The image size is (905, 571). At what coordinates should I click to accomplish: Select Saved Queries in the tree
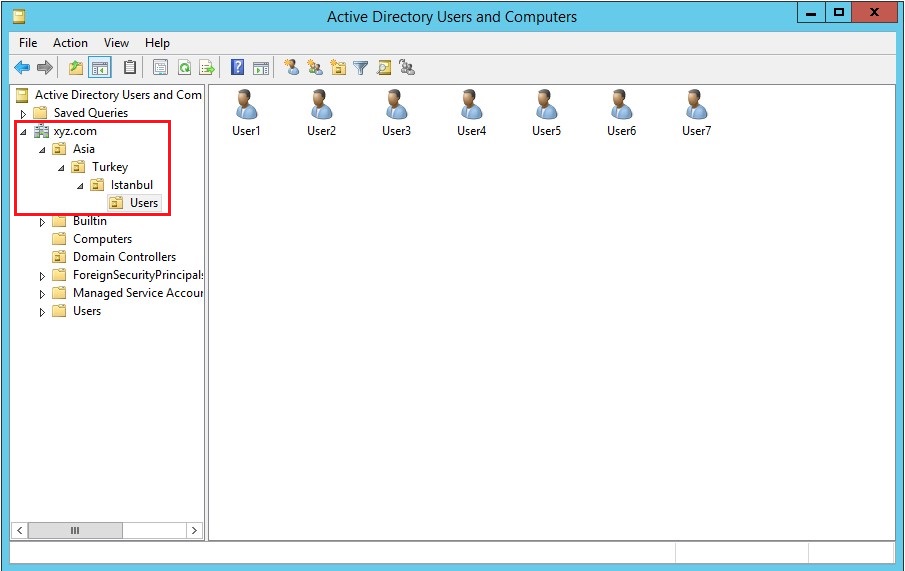point(91,113)
